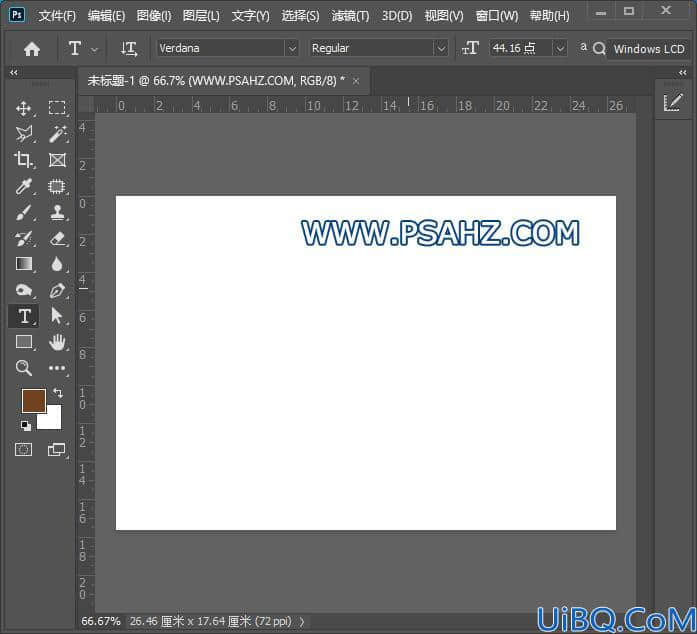
Task: Select the History Brush tool
Action: [24, 239]
